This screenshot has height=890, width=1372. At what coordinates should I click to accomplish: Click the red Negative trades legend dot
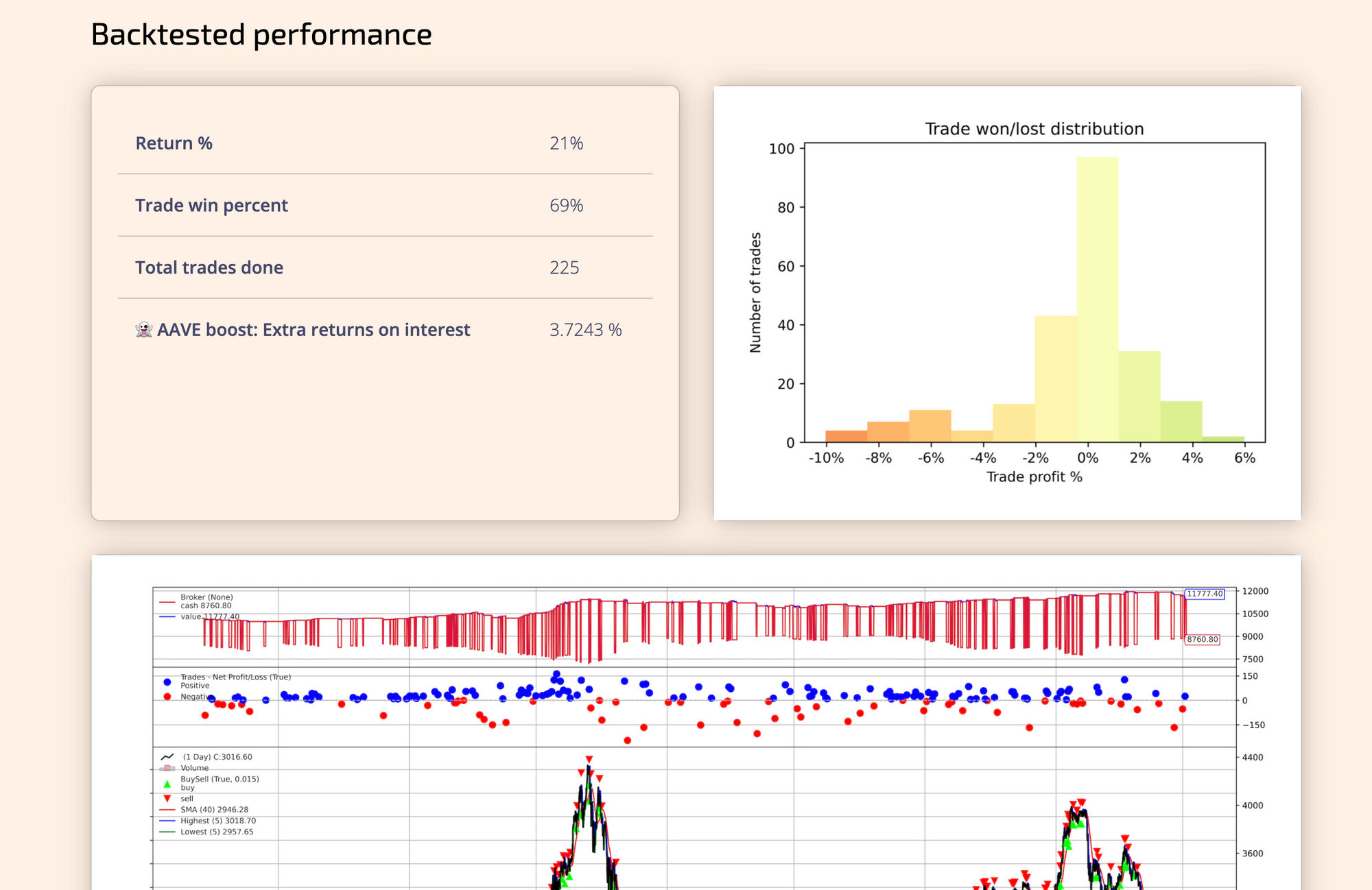[167, 697]
